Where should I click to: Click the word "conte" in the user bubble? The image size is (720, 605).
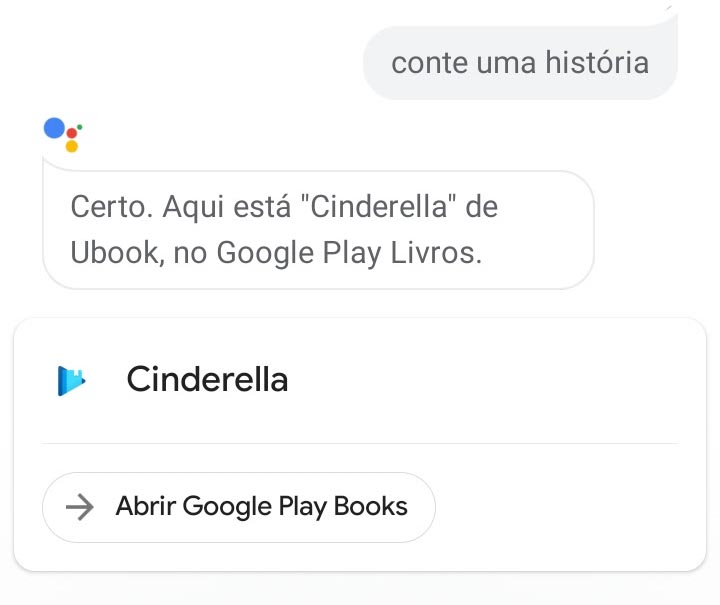click(x=430, y=63)
